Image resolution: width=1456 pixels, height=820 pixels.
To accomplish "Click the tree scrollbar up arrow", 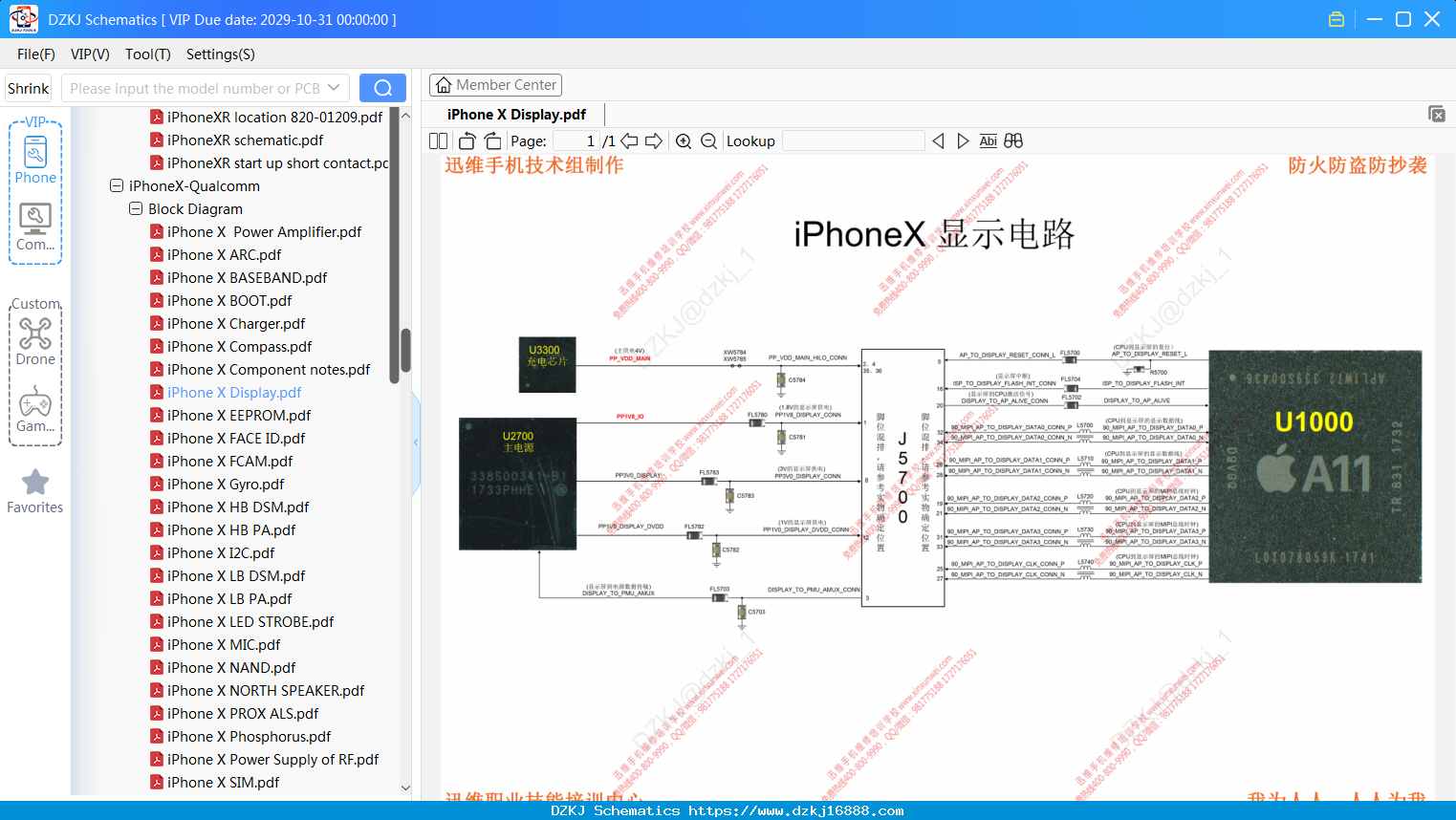I will [x=405, y=115].
